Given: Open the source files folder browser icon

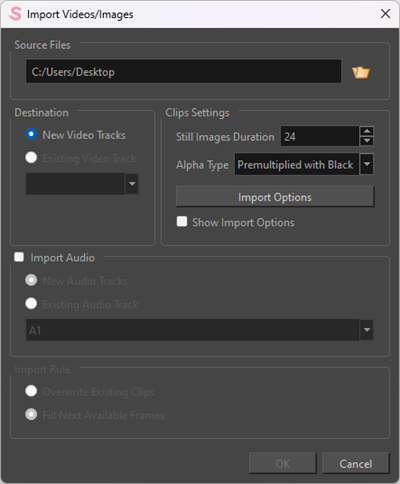Looking at the screenshot, I should [361, 72].
